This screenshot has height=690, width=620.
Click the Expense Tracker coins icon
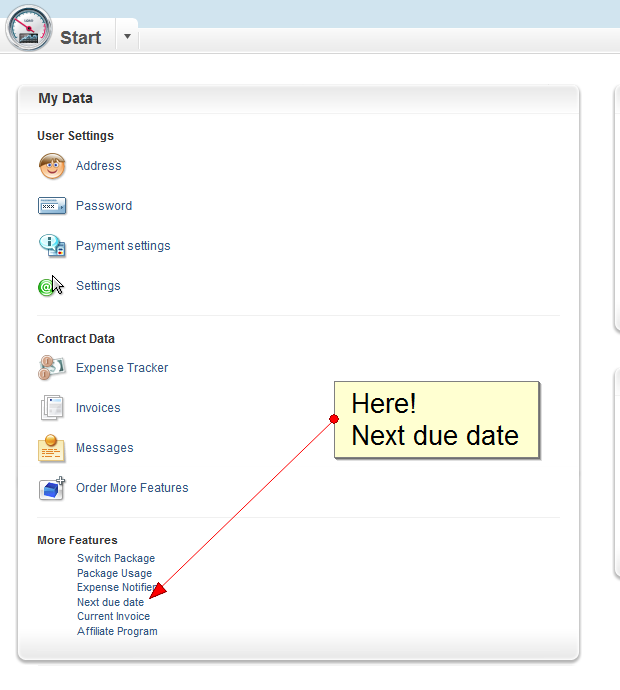pos(52,368)
